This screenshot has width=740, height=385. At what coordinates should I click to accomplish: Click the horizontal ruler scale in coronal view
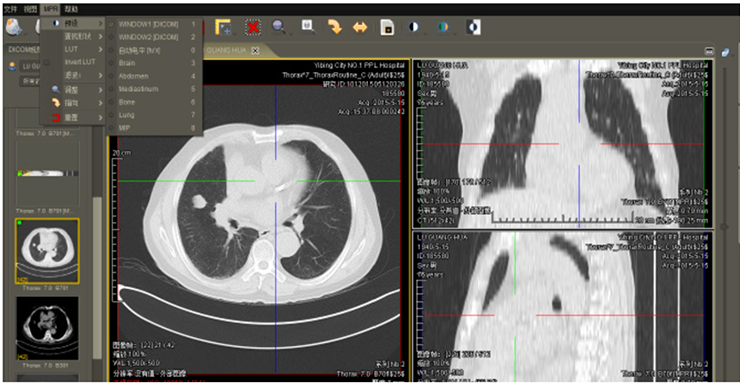(x=563, y=218)
